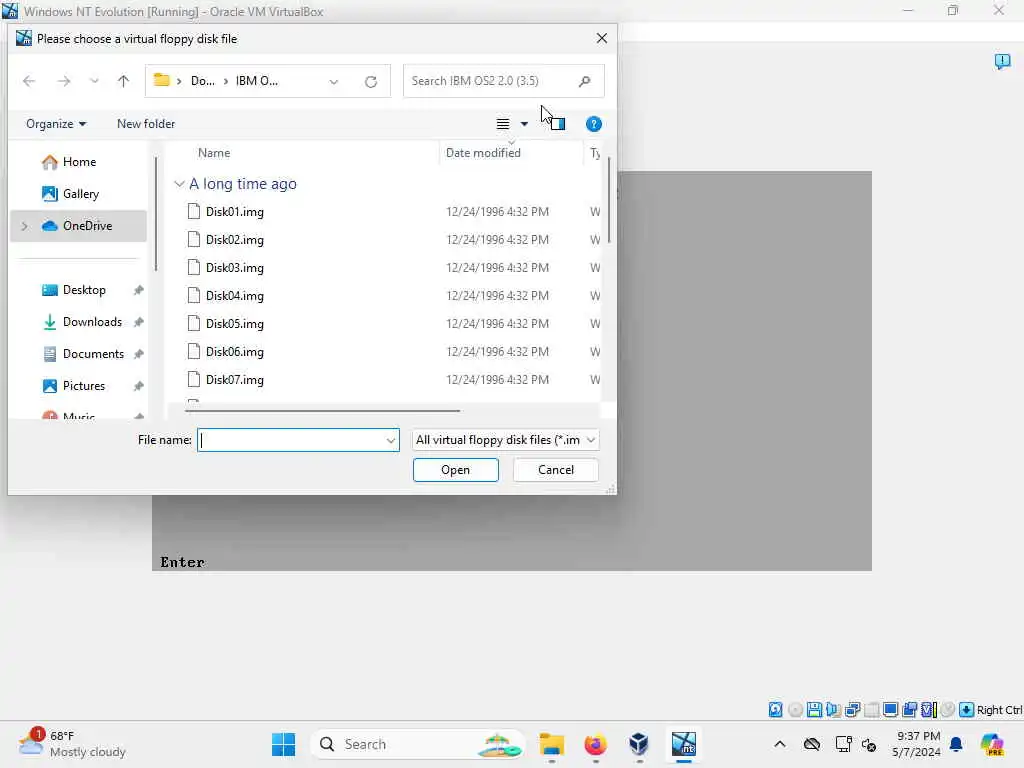The image size is (1024, 768).
Task: Select Disk07.img file
Action: (x=234, y=380)
